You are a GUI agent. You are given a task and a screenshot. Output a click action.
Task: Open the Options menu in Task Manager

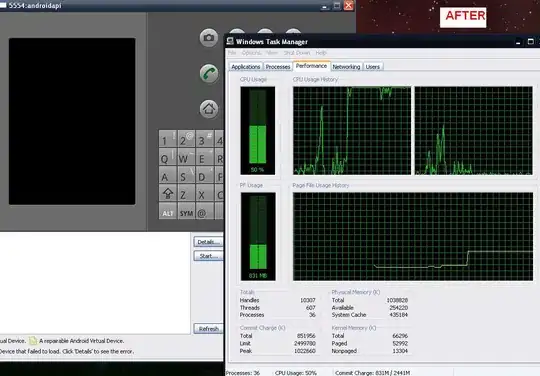point(251,53)
